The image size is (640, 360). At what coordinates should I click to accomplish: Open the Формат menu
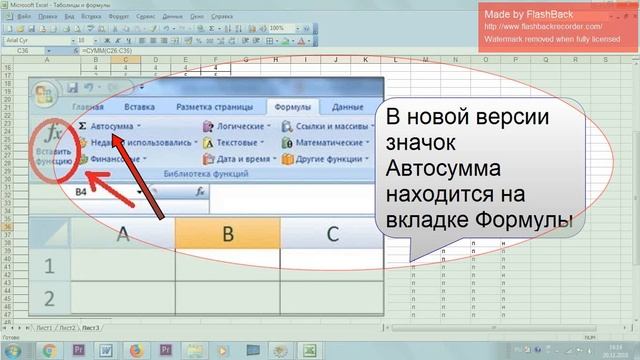[118, 17]
